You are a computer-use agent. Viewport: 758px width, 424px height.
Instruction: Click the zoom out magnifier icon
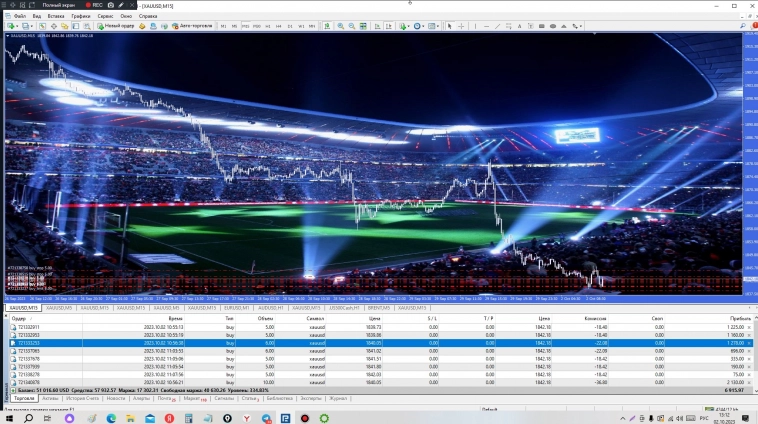(x=352, y=26)
